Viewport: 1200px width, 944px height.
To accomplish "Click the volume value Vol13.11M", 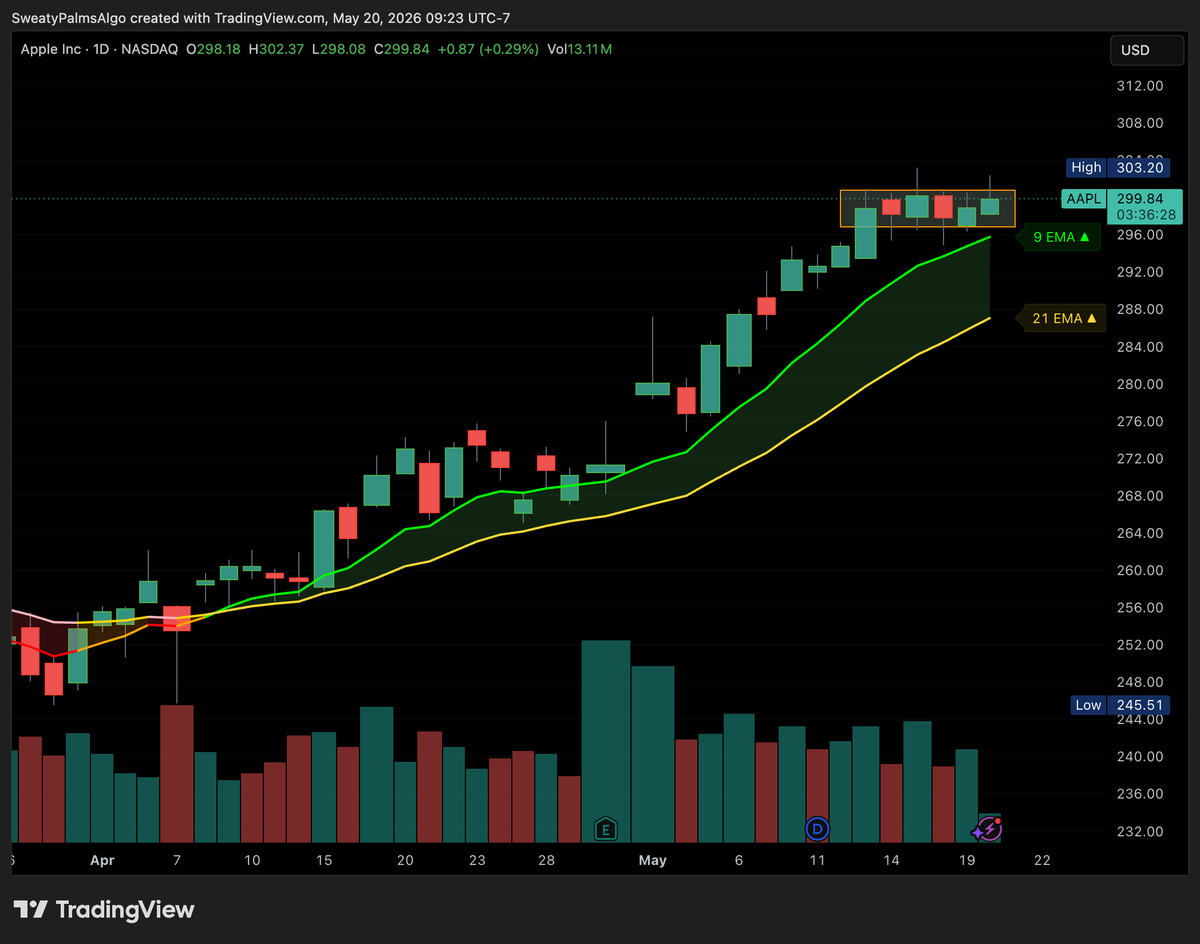I will [x=580, y=49].
